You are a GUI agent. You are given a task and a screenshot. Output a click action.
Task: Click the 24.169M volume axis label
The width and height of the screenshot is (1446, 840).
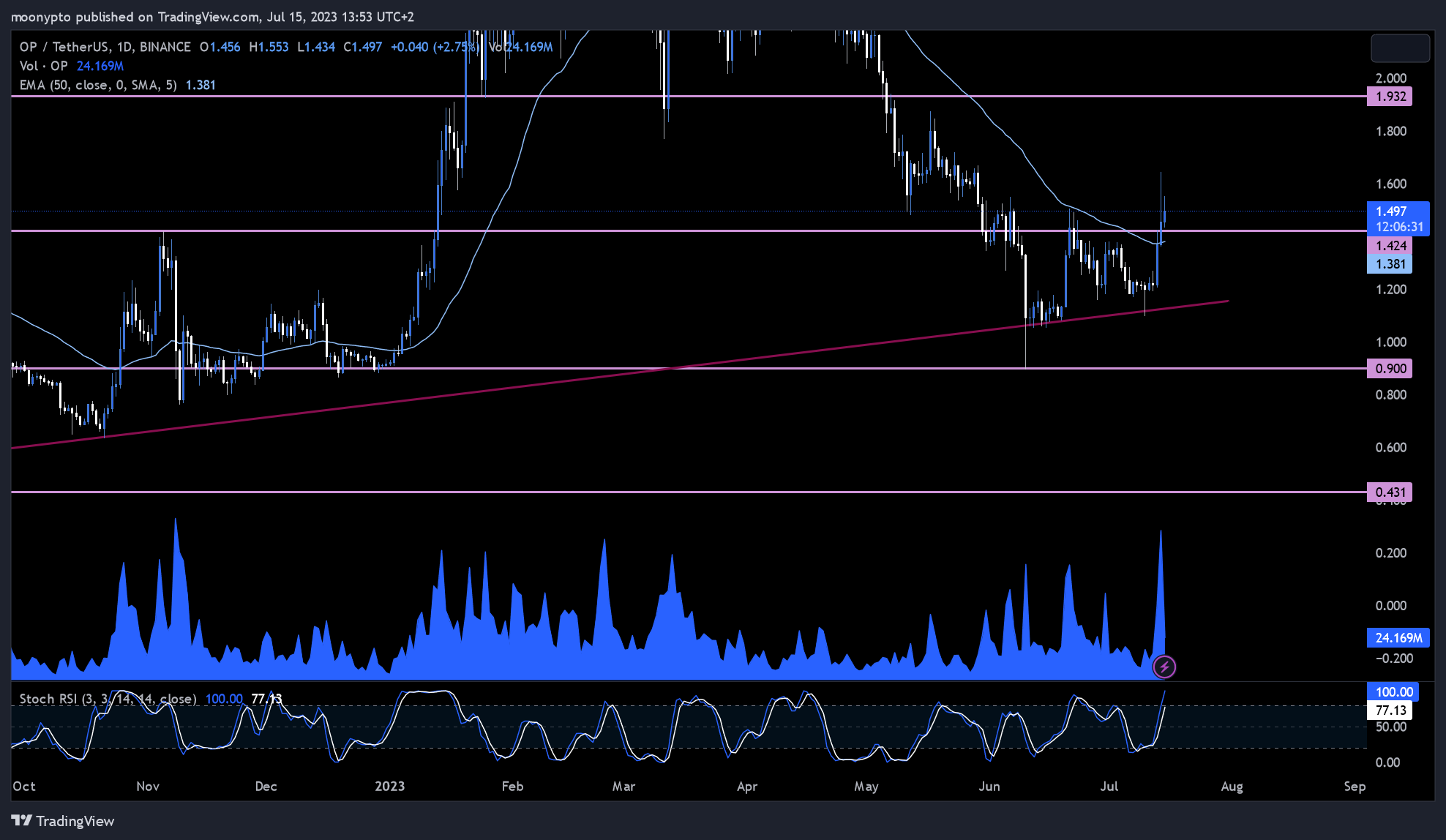pos(1398,638)
